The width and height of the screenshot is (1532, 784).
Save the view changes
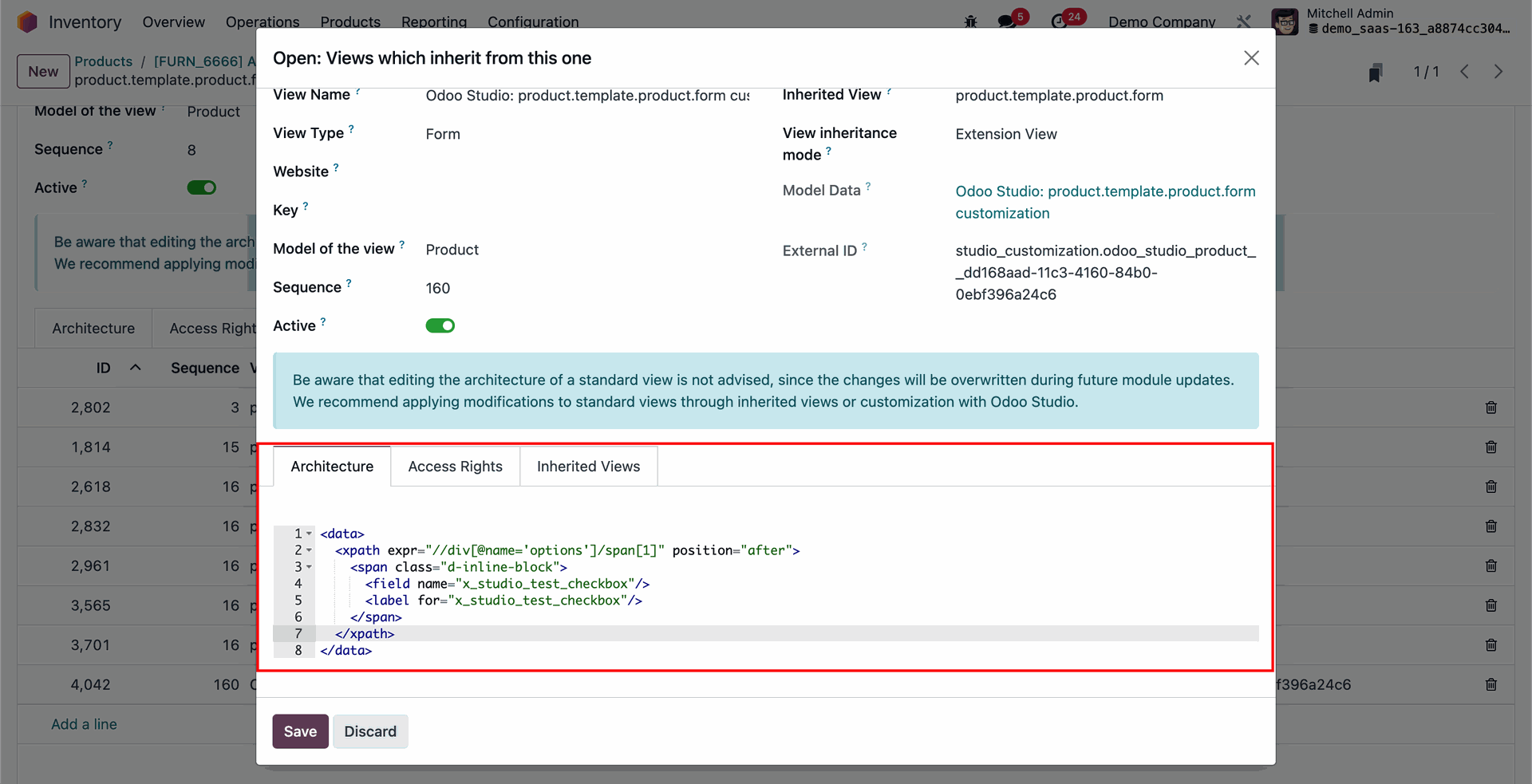[300, 731]
